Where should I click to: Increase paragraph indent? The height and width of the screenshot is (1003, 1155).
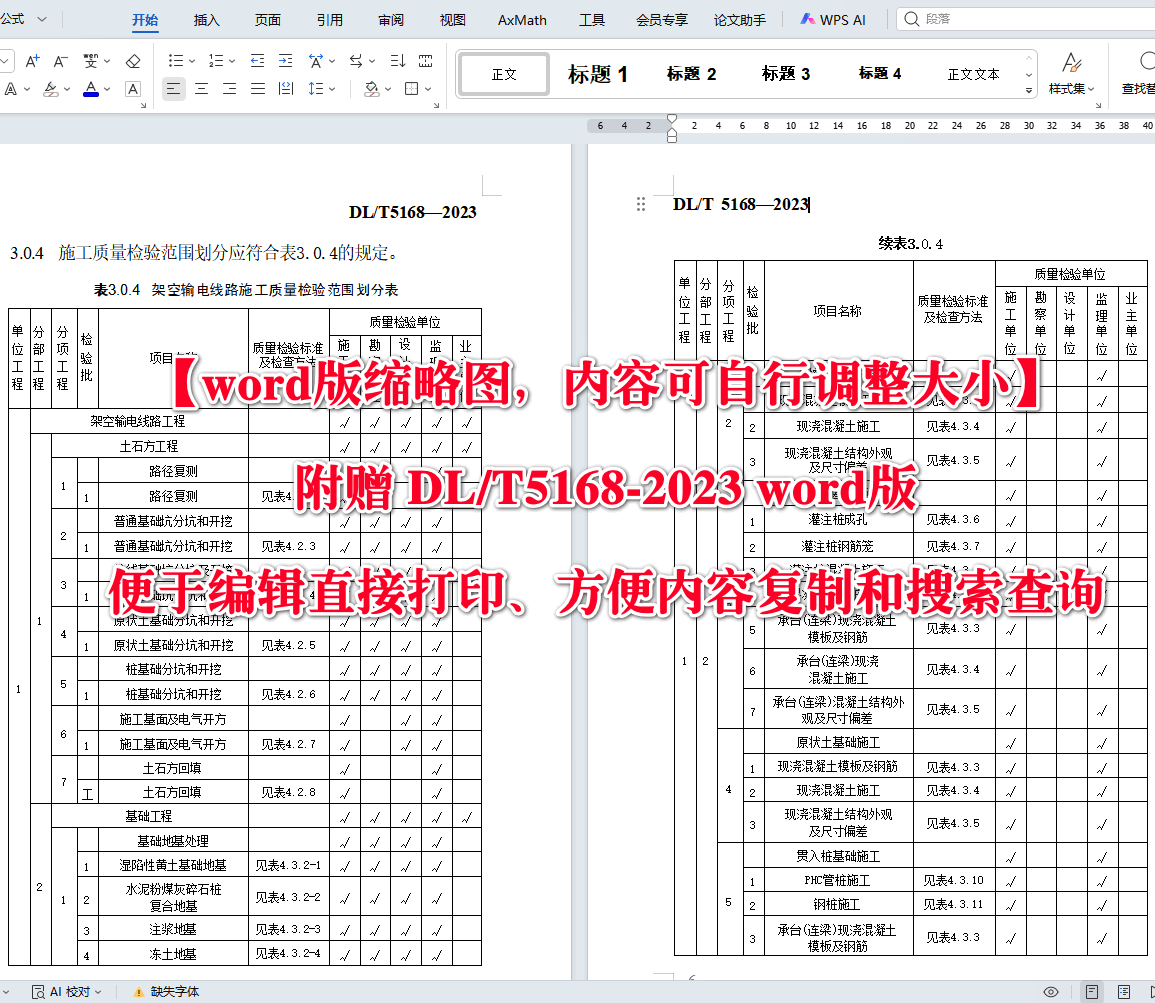[285, 61]
